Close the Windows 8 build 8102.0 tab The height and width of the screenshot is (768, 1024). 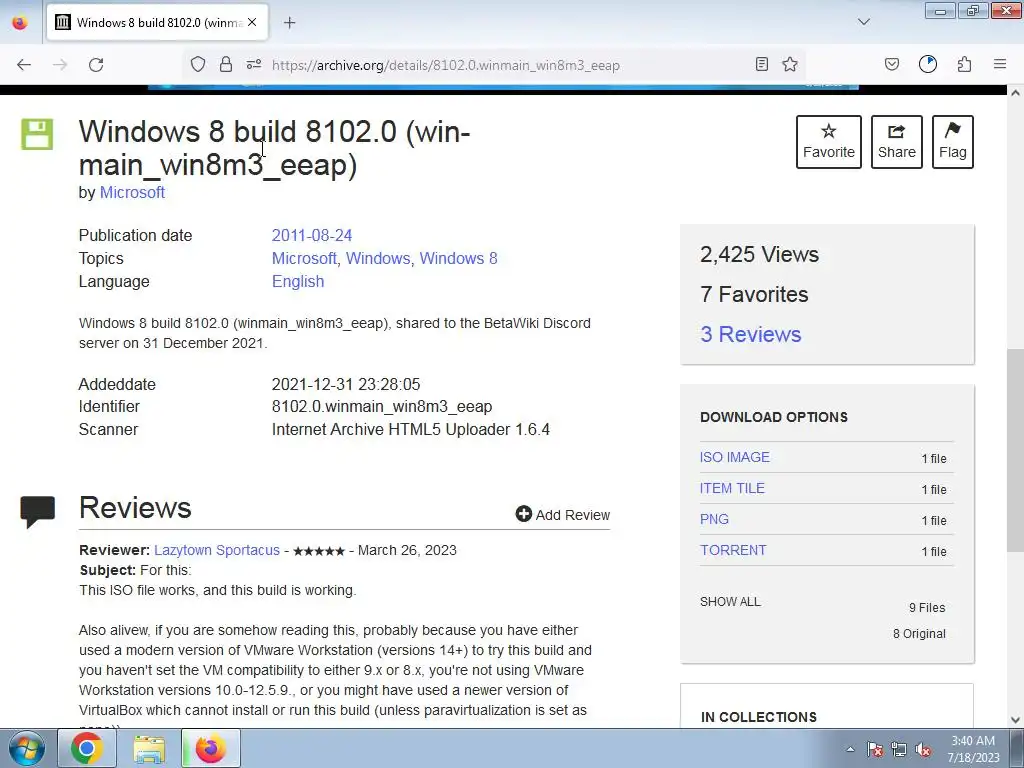pyautogui.click(x=252, y=22)
